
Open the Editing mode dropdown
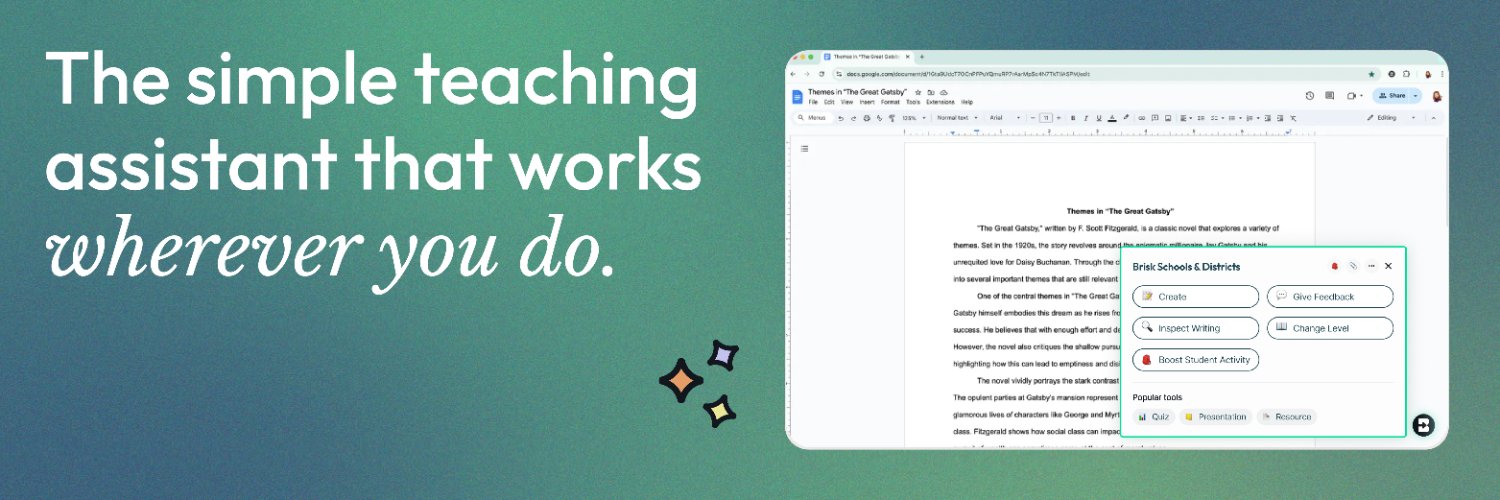pos(1391,118)
